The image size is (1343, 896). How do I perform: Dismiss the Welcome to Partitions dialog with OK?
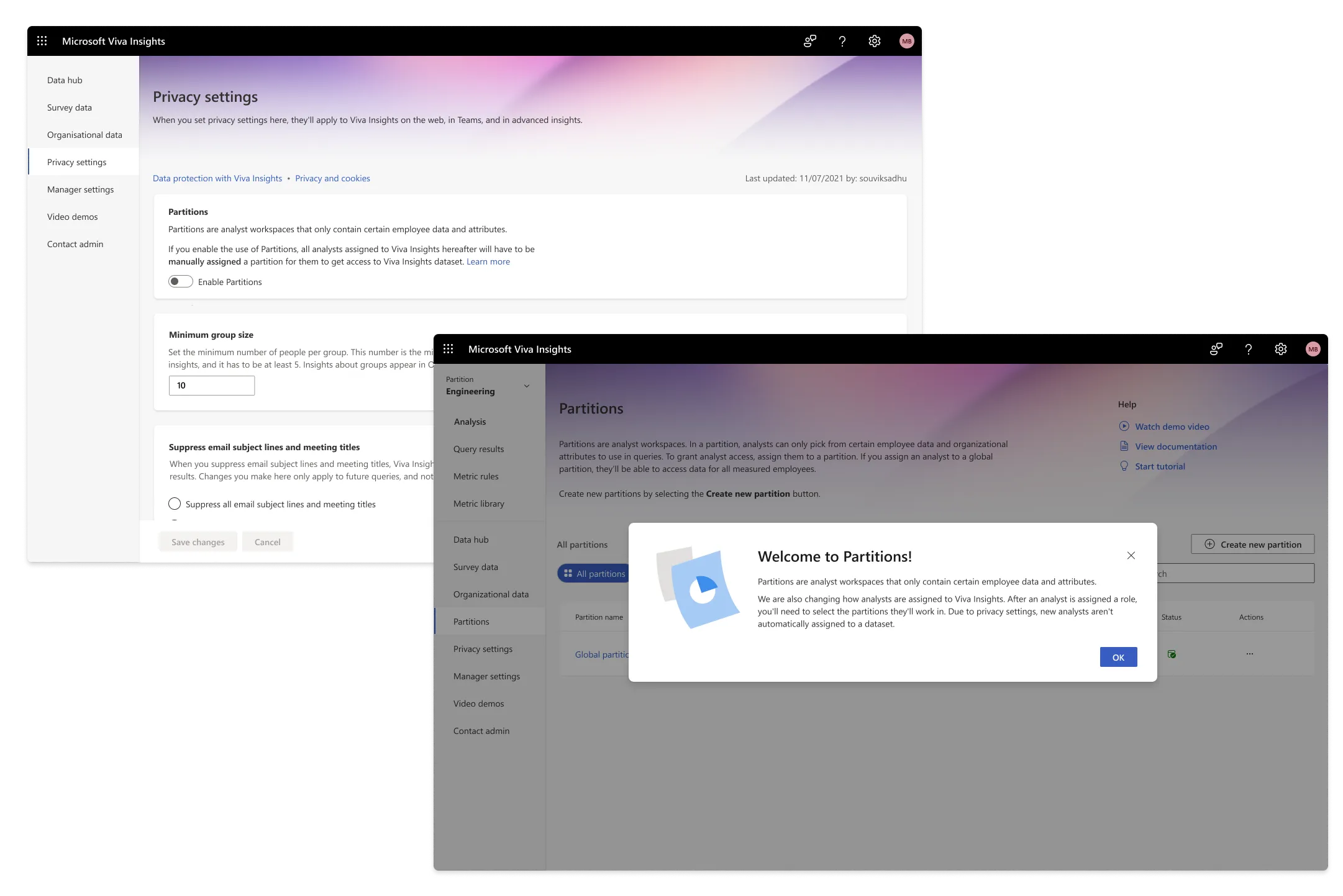pyautogui.click(x=1118, y=657)
